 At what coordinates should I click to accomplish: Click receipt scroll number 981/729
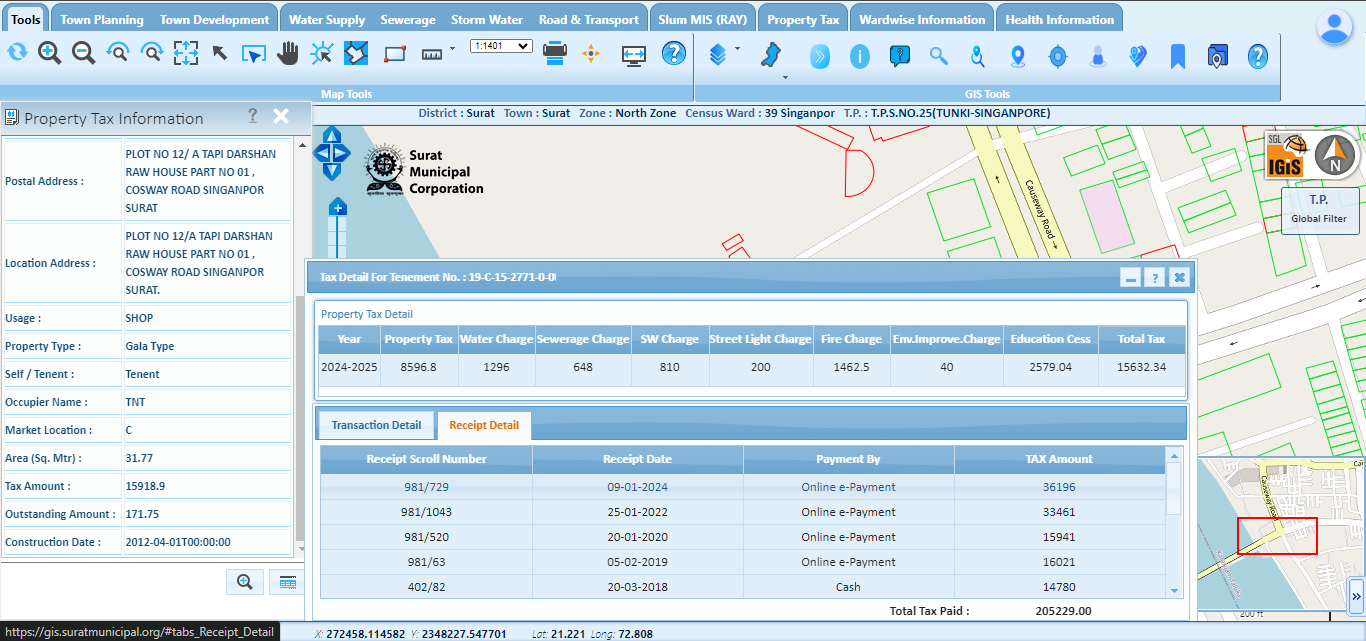(425, 487)
